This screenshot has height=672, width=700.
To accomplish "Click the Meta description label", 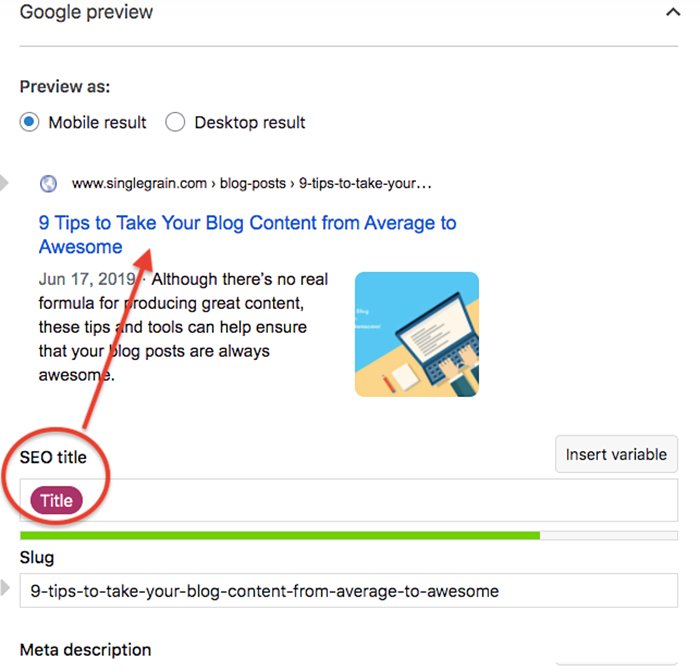I will [85, 650].
